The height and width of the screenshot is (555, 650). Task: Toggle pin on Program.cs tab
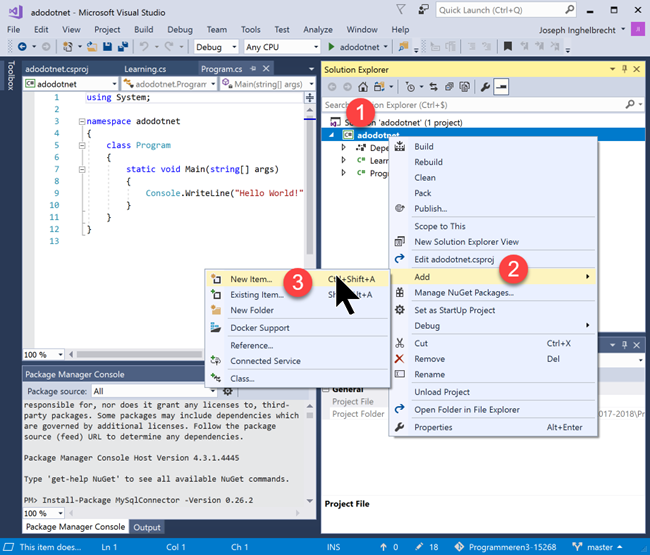click(253, 68)
